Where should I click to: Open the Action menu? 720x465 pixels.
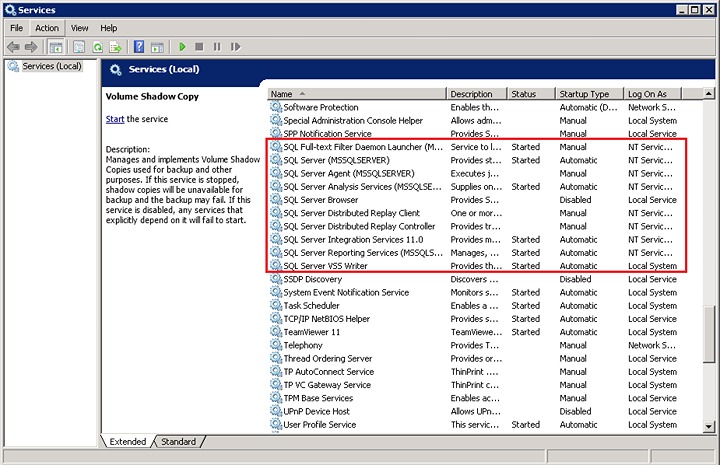click(x=47, y=28)
